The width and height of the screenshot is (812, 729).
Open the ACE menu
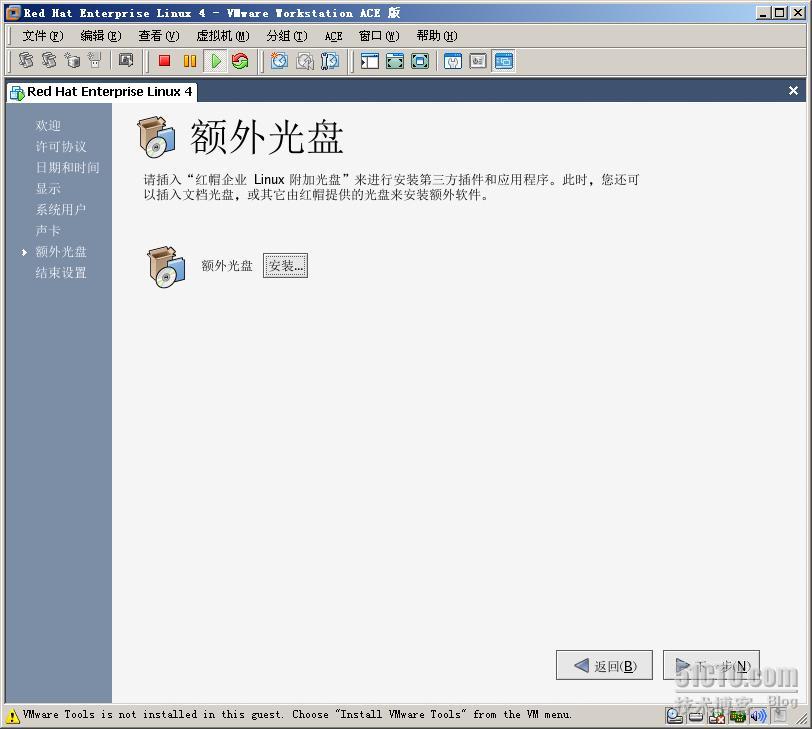click(334, 36)
